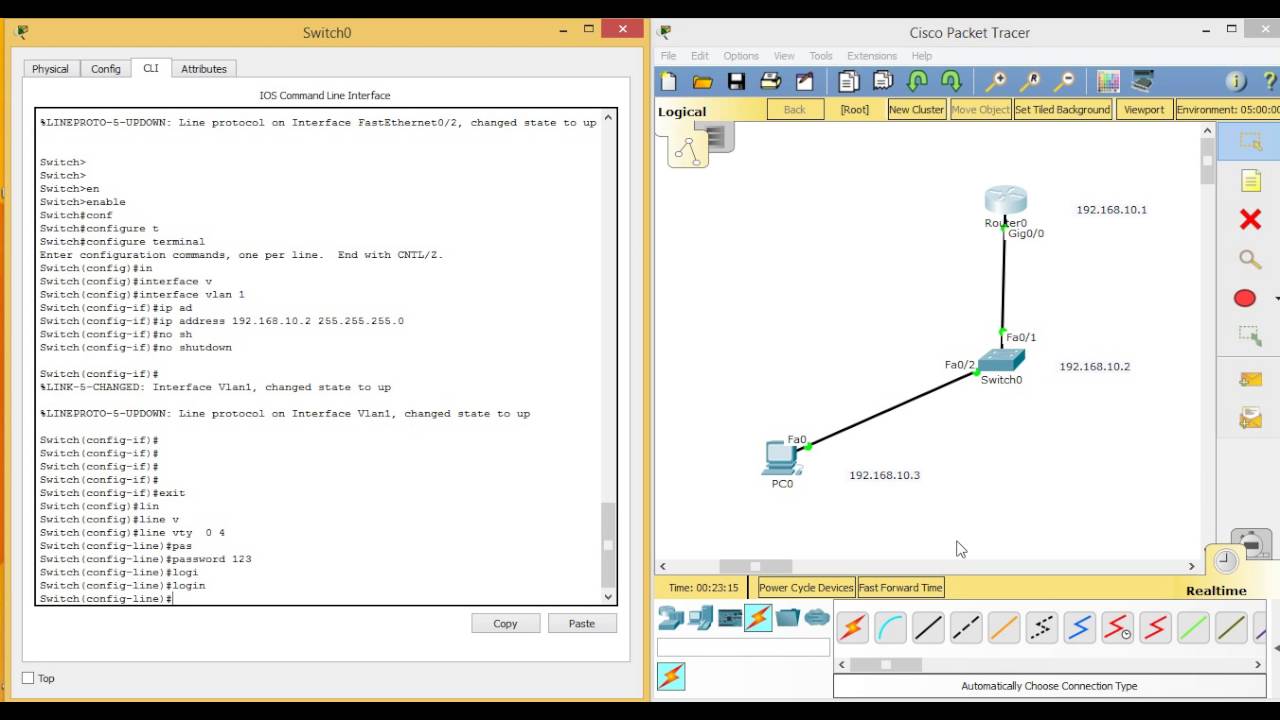Redo the action with the green arrow

click(951, 82)
